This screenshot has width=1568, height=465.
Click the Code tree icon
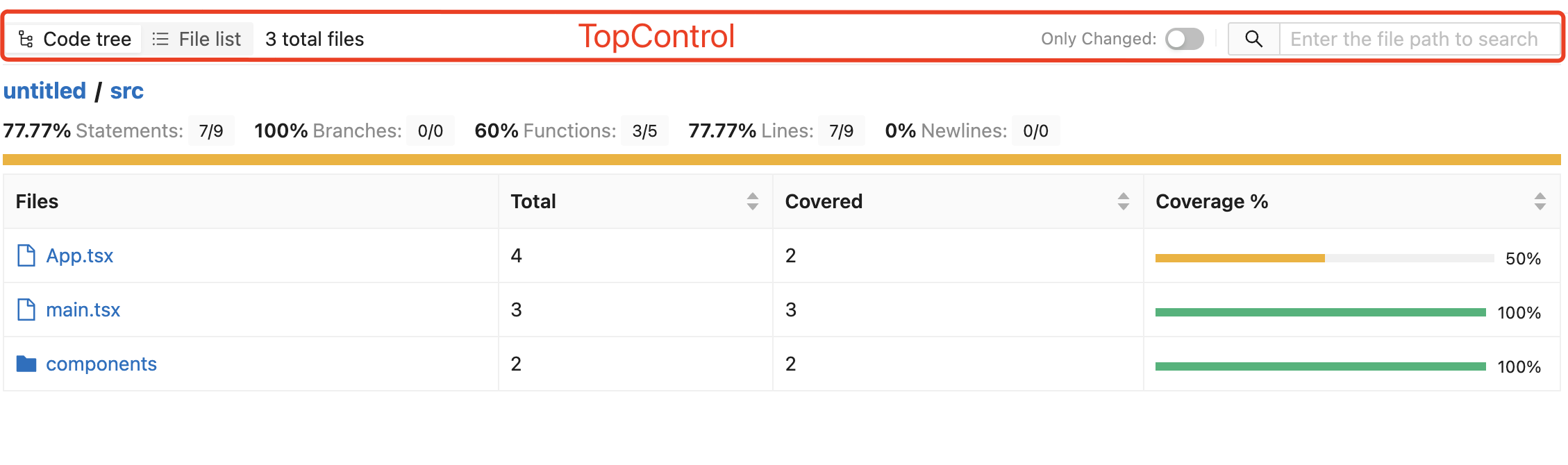26,39
